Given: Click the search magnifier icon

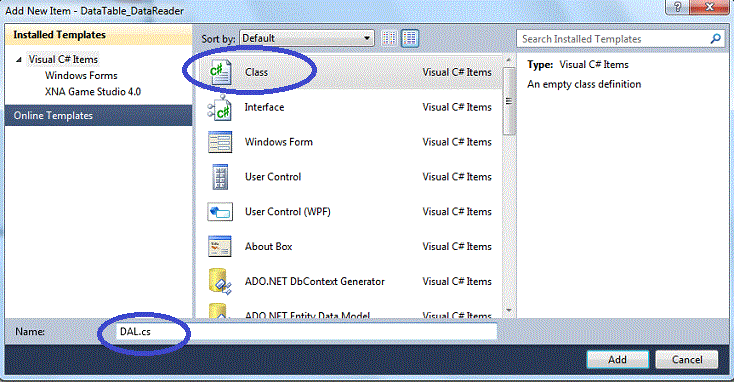Looking at the screenshot, I should [x=715, y=39].
